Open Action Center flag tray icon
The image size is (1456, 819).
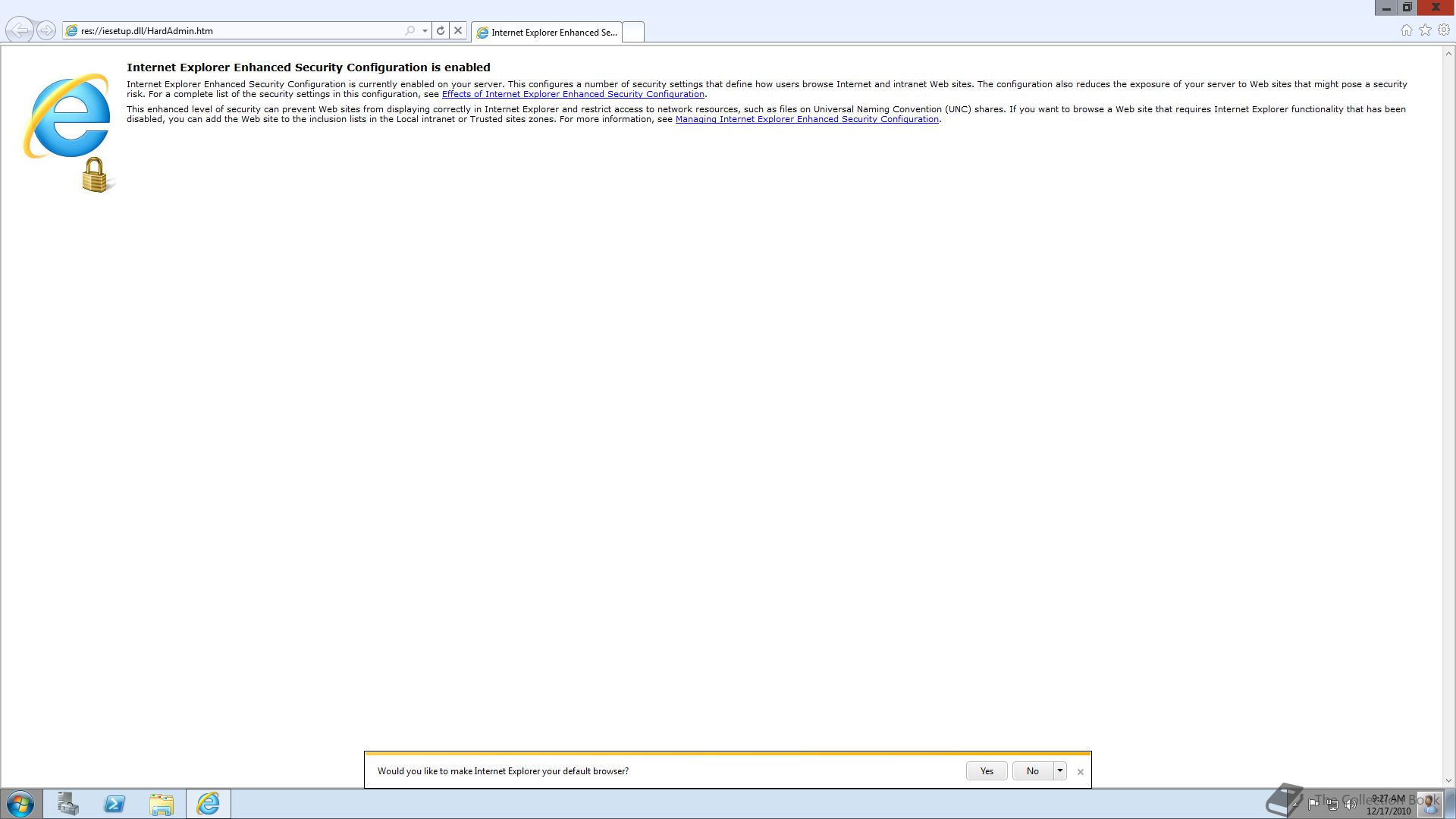(1313, 805)
